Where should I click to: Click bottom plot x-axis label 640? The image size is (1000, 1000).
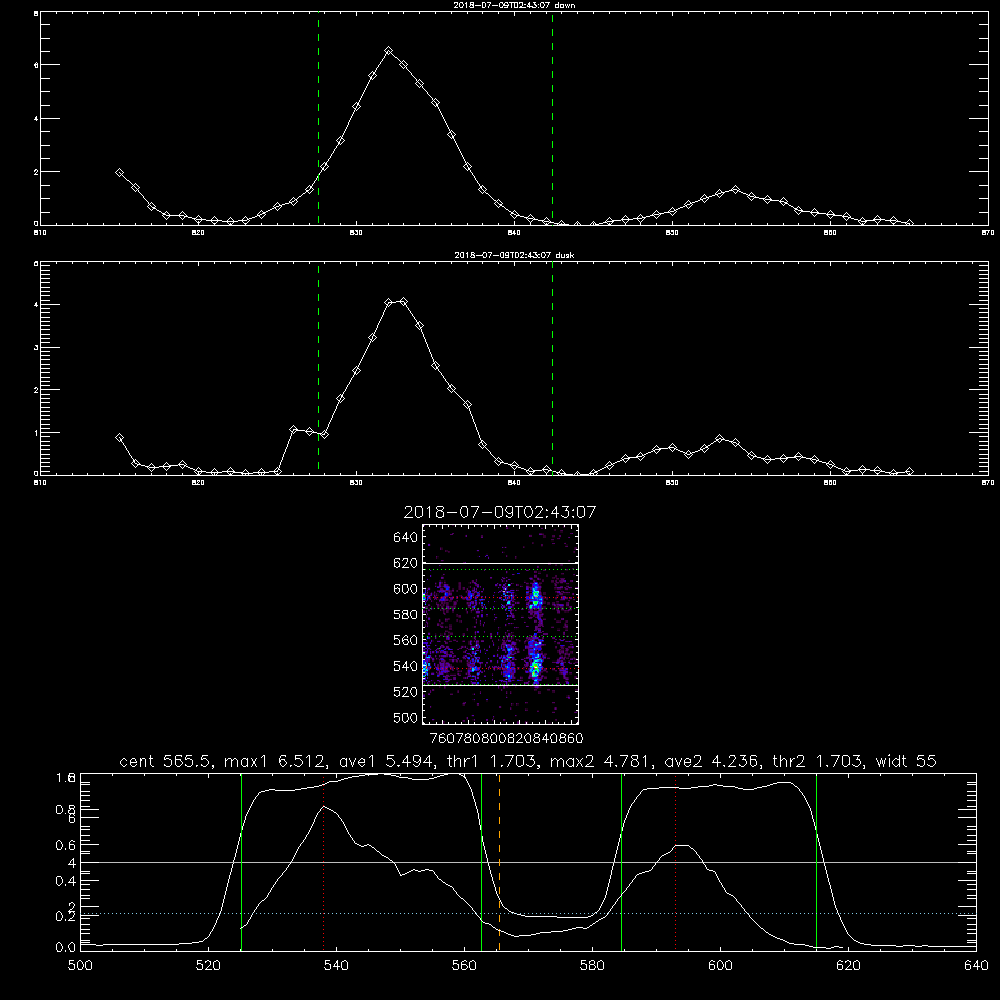(976, 966)
